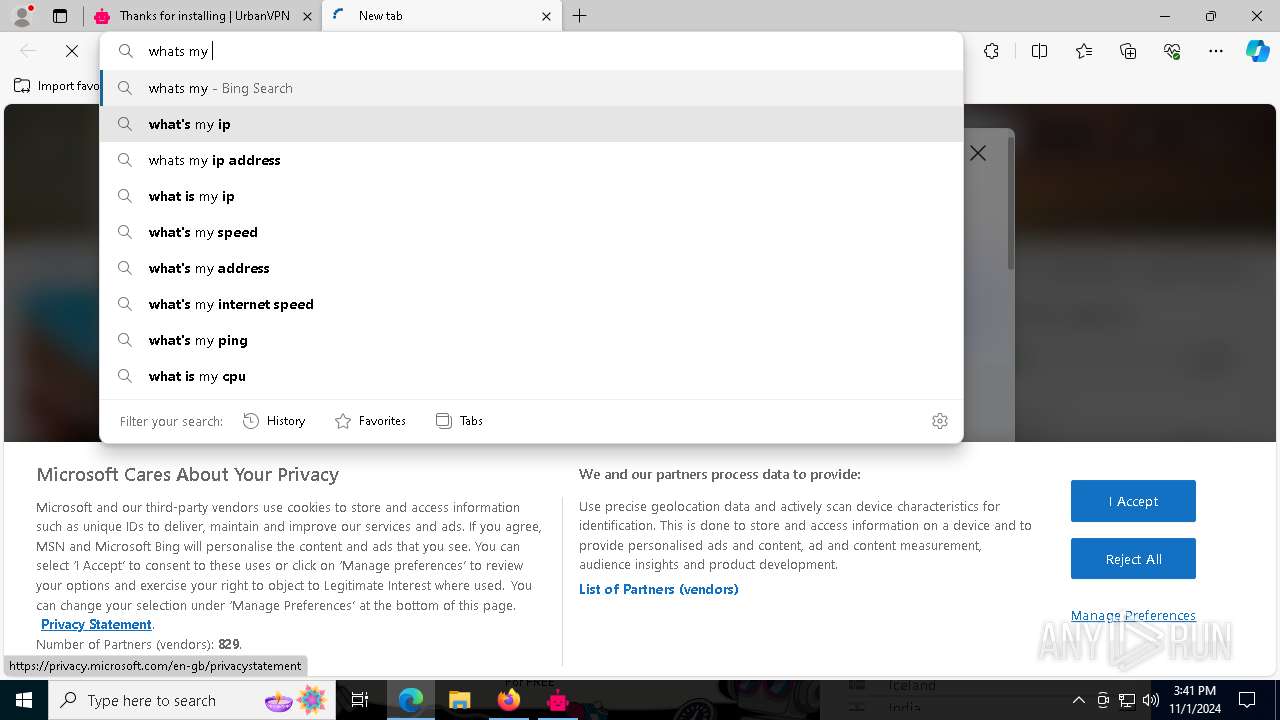
Task: Open the notification center icon
Action: coord(1247,700)
